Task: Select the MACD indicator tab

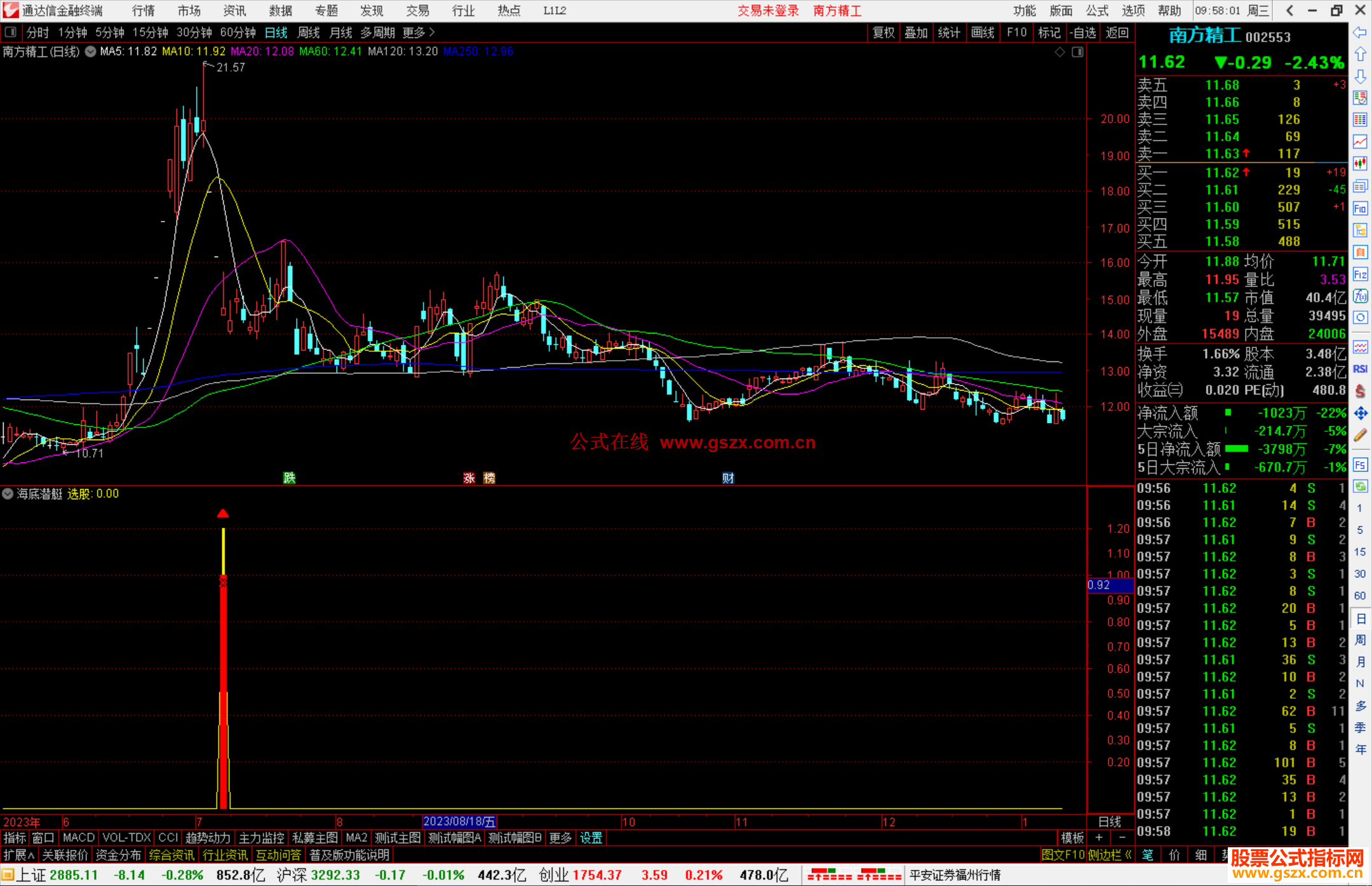Action: [x=78, y=838]
